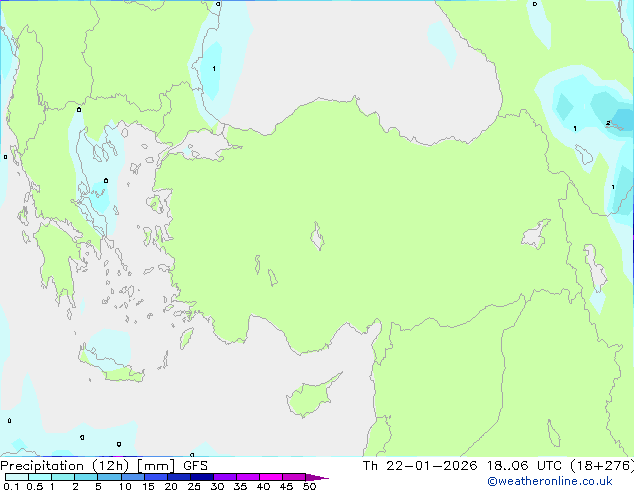Click the 35 to 40 mm legend swatch
The image size is (634, 490).
click(x=248, y=477)
